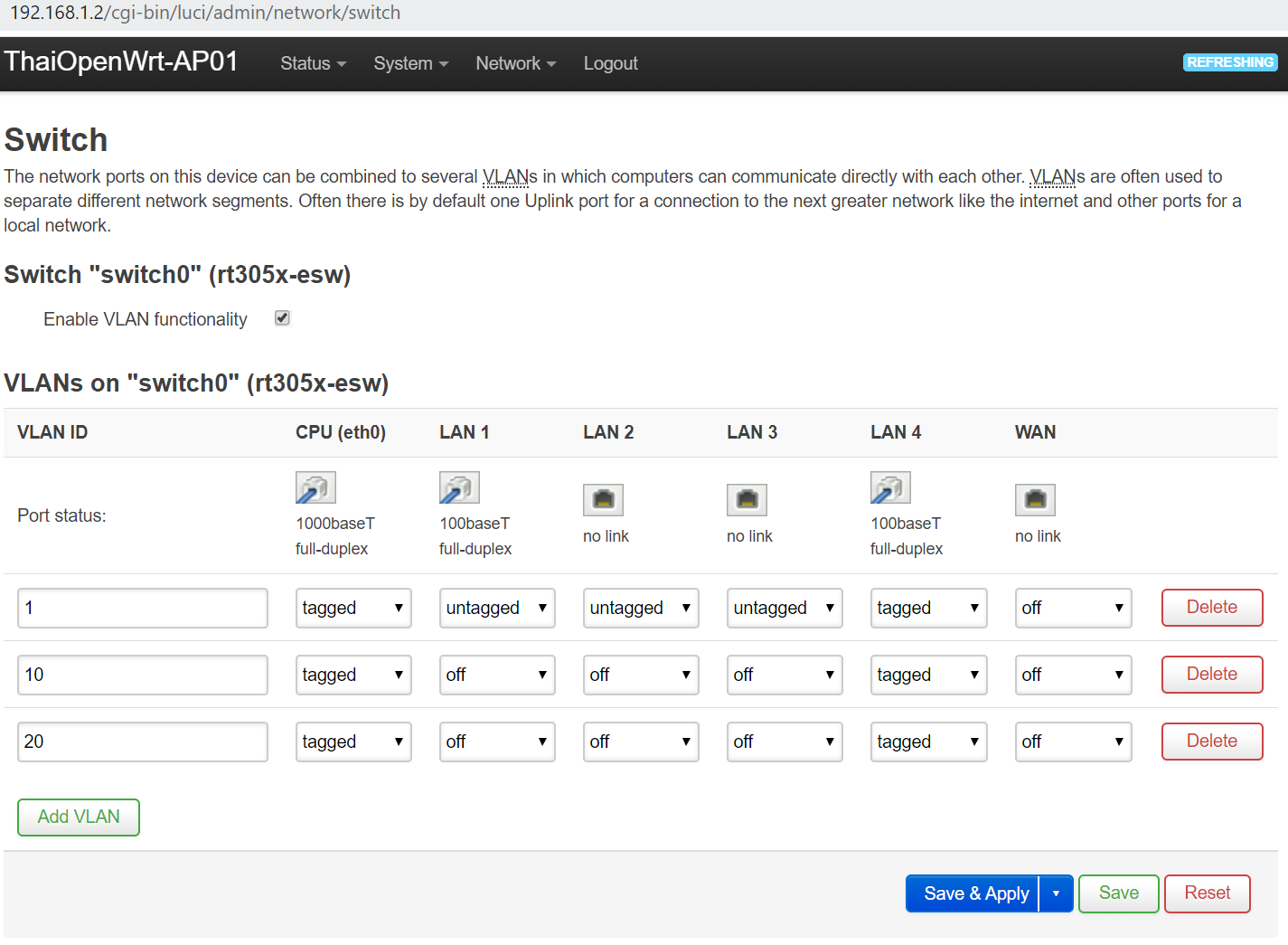Click the green Save button
Viewport: 1288px width, 945px height.
(1118, 893)
